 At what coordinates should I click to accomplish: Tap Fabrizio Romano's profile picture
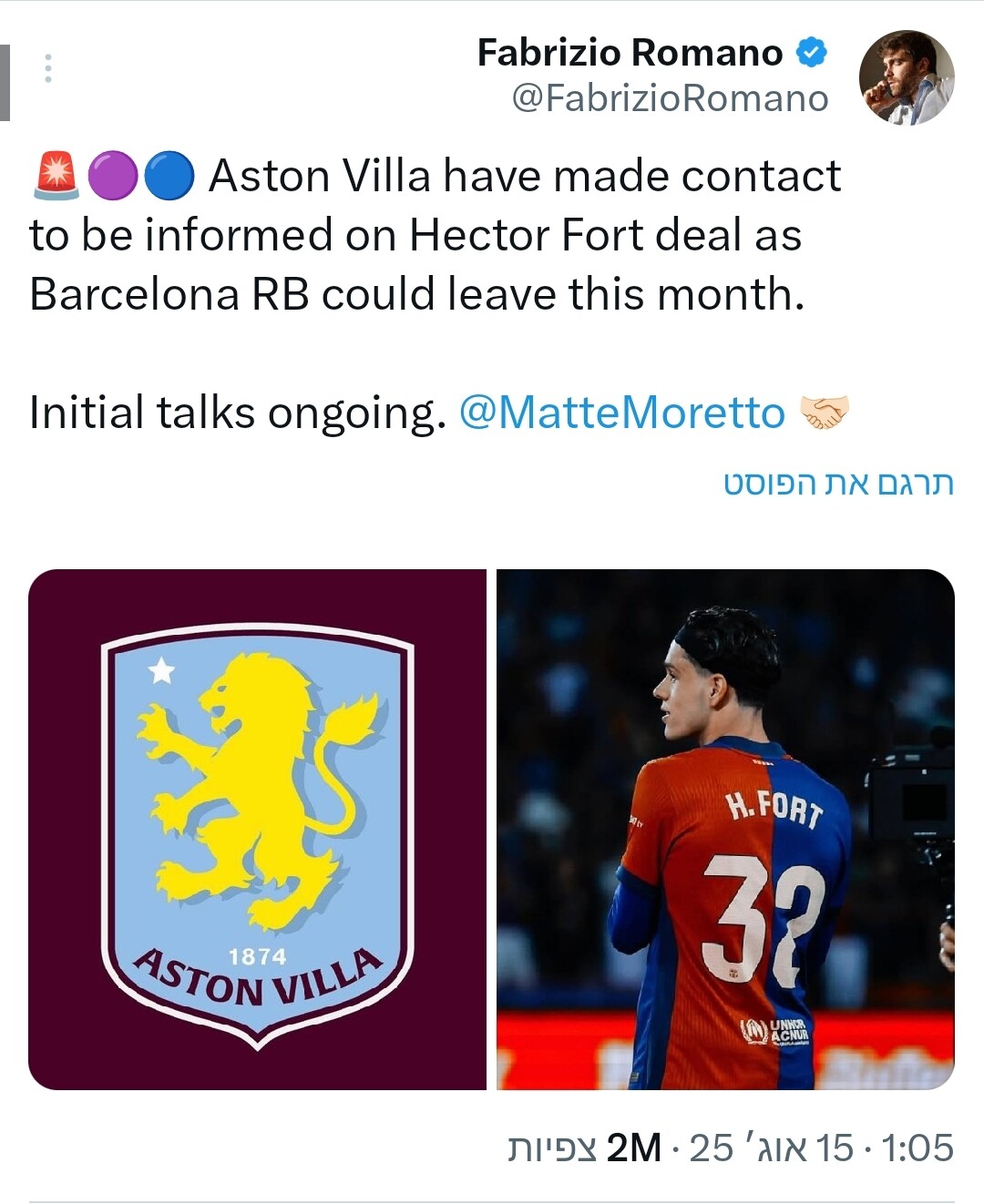click(x=907, y=77)
